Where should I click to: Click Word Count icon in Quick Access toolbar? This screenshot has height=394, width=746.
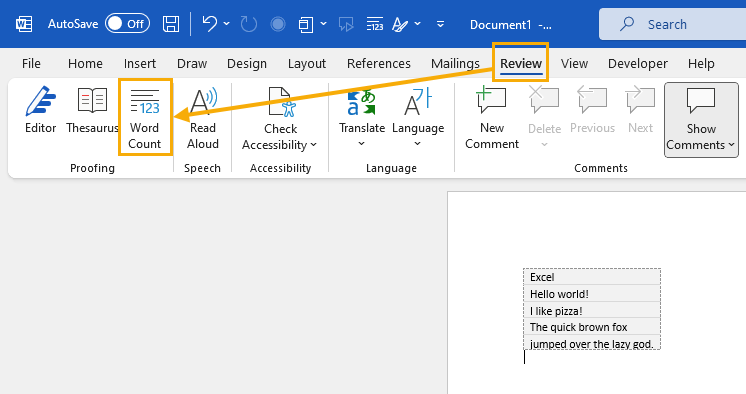click(375, 24)
